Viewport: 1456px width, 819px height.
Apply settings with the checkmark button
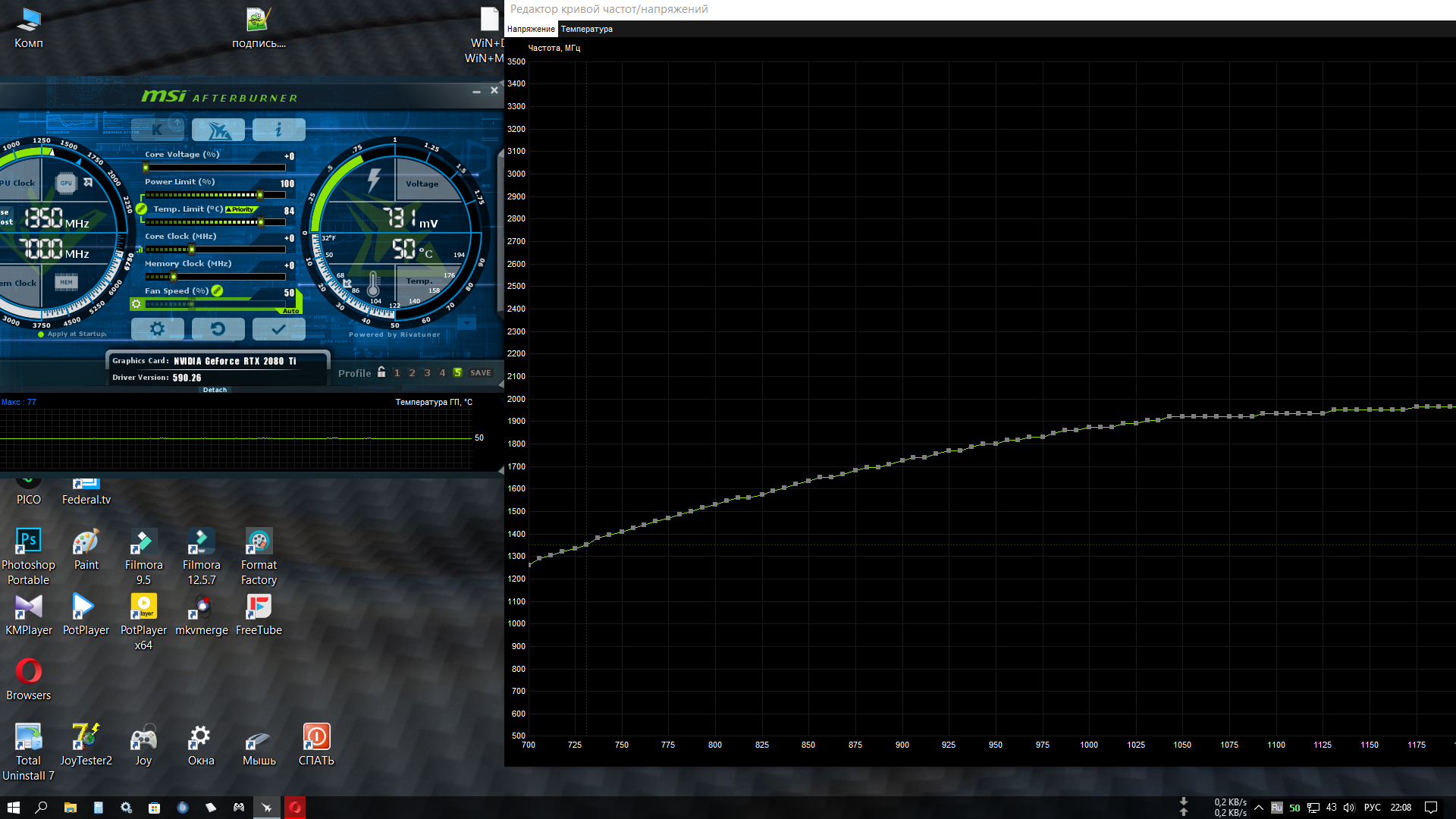tap(279, 329)
